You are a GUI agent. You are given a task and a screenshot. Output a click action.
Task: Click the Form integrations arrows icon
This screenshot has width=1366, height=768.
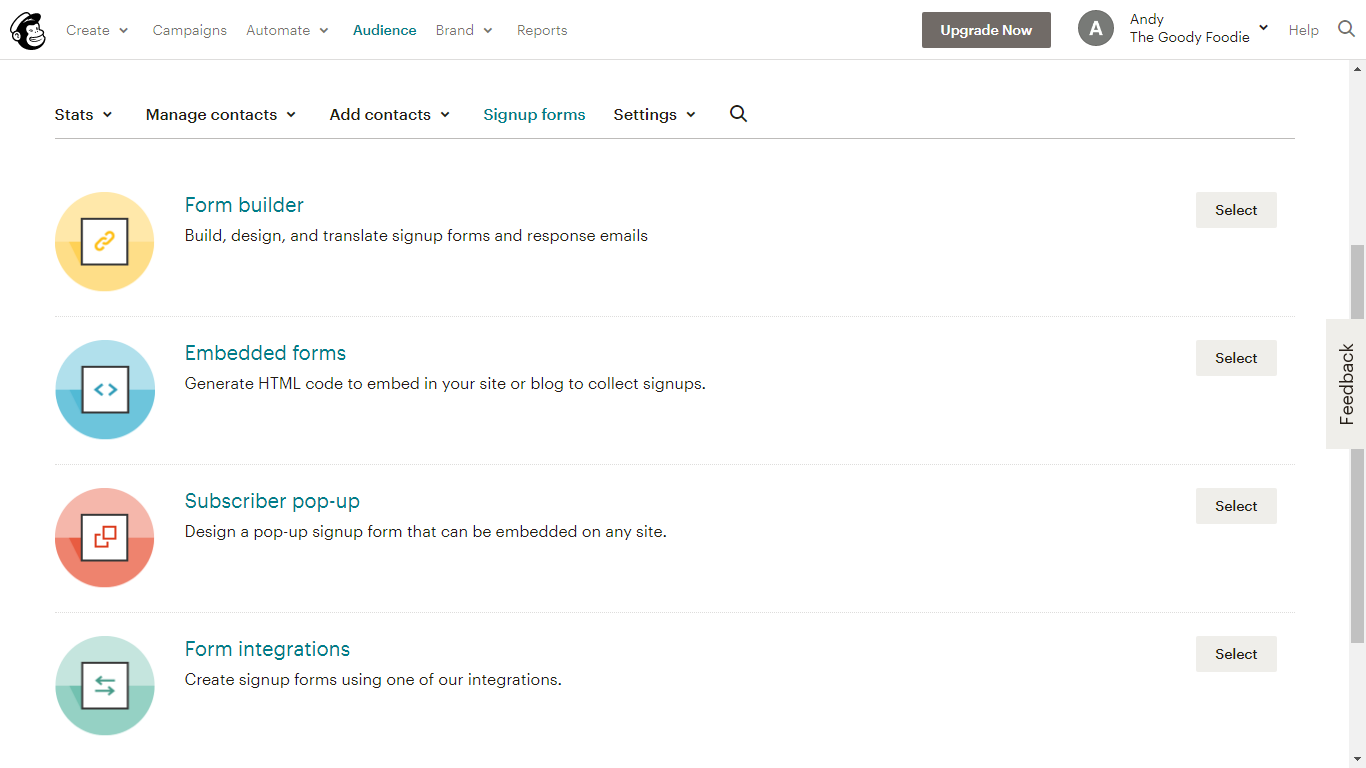(105, 686)
